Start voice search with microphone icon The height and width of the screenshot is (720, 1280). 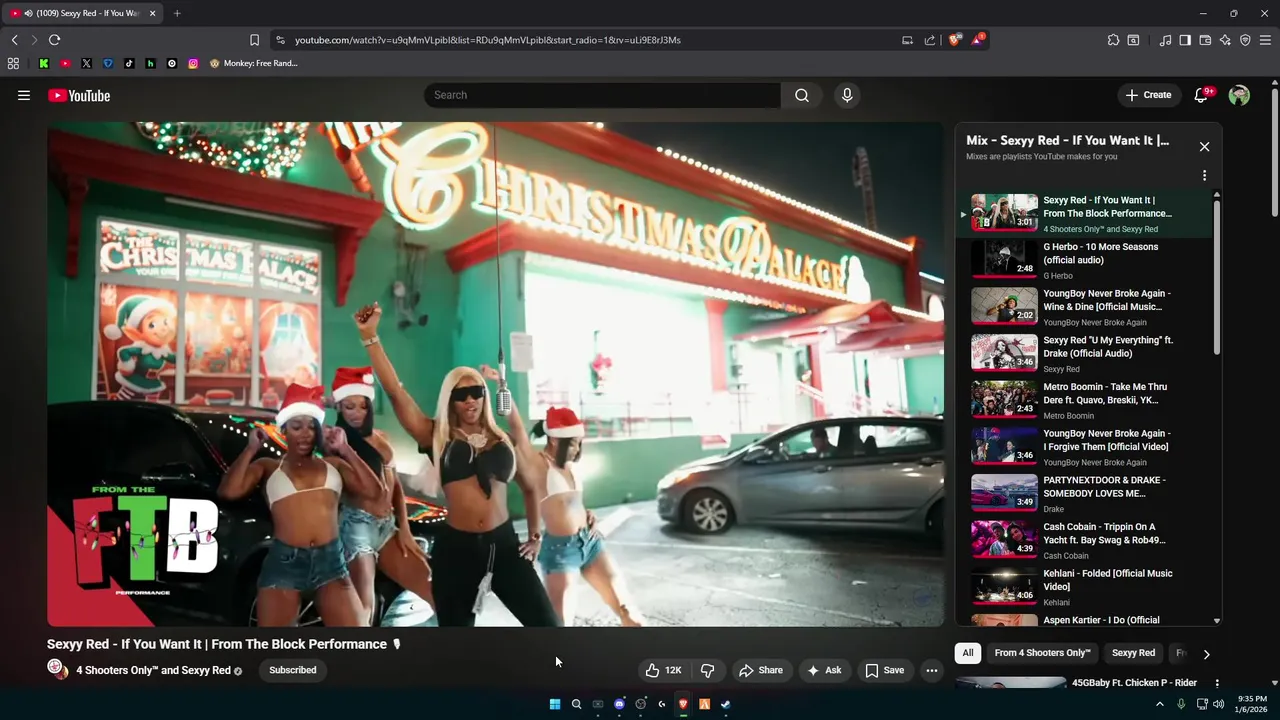pyautogui.click(x=847, y=95)
